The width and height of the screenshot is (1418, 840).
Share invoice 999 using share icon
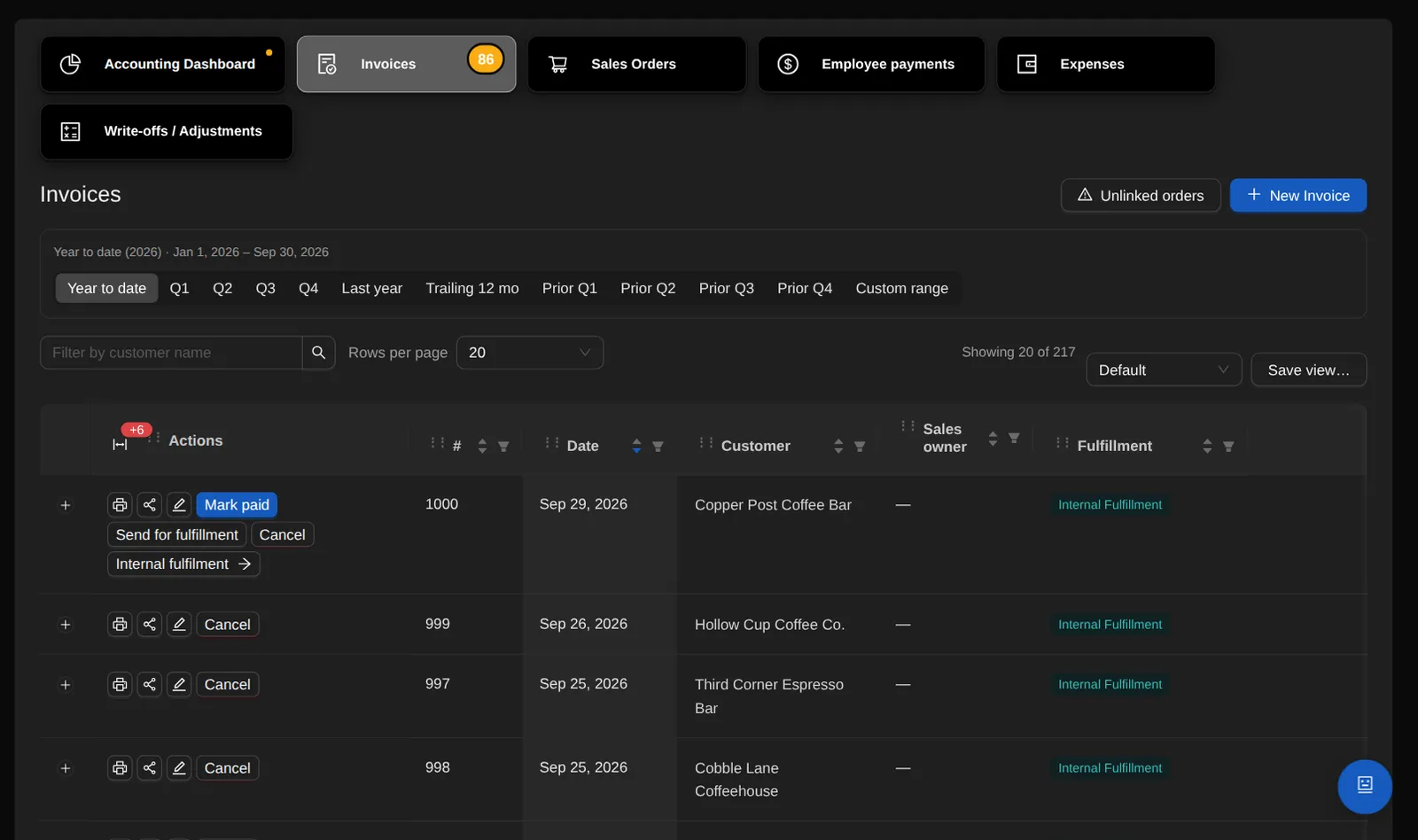pos(150,625)
